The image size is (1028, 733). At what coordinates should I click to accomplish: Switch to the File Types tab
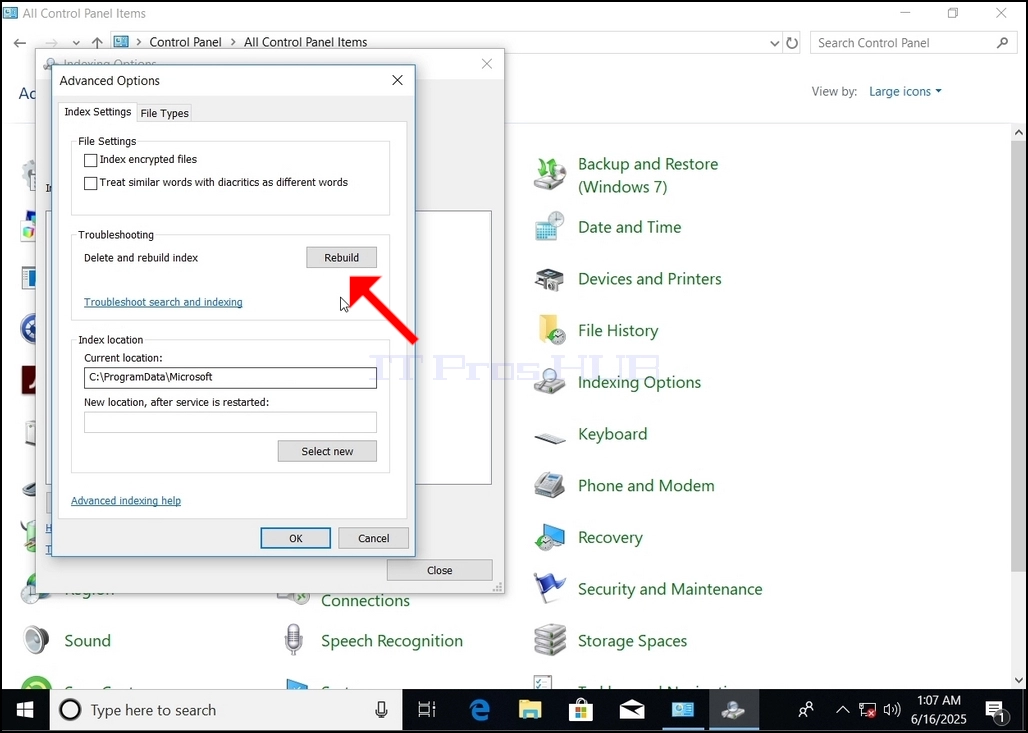tap(165, 113)
